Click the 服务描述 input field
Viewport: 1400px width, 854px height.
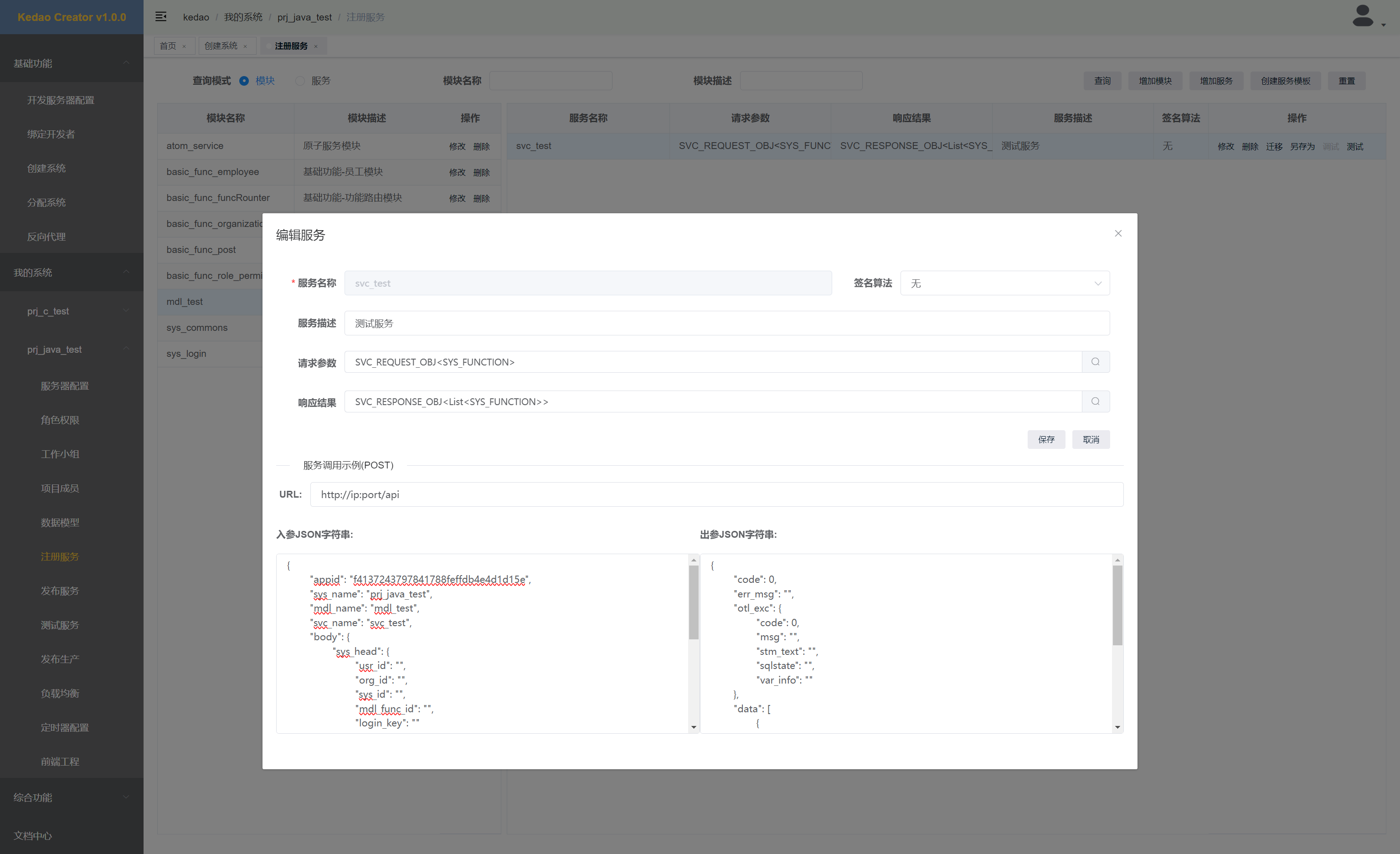coord(726,323)
